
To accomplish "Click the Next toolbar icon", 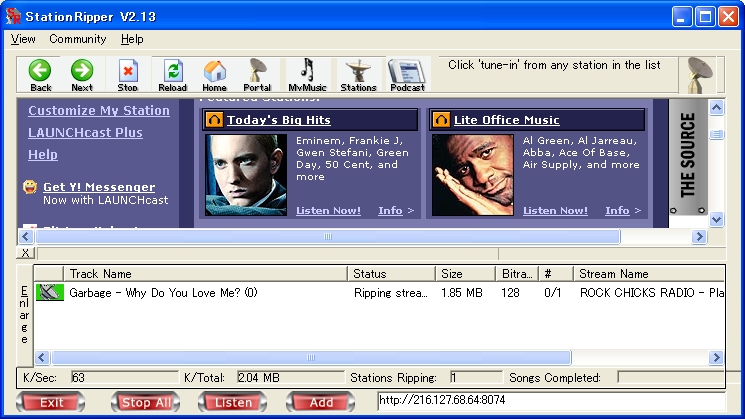I will (x=82, y=75).
